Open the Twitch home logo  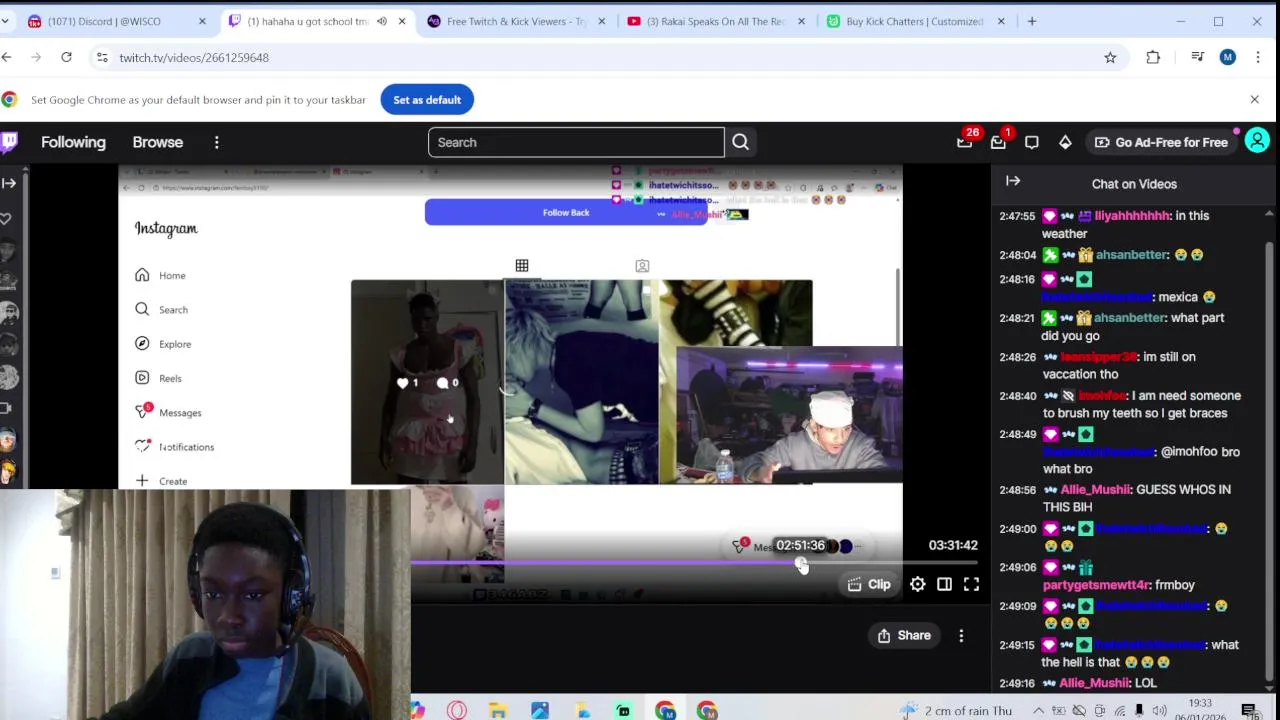tap(9, 142)
